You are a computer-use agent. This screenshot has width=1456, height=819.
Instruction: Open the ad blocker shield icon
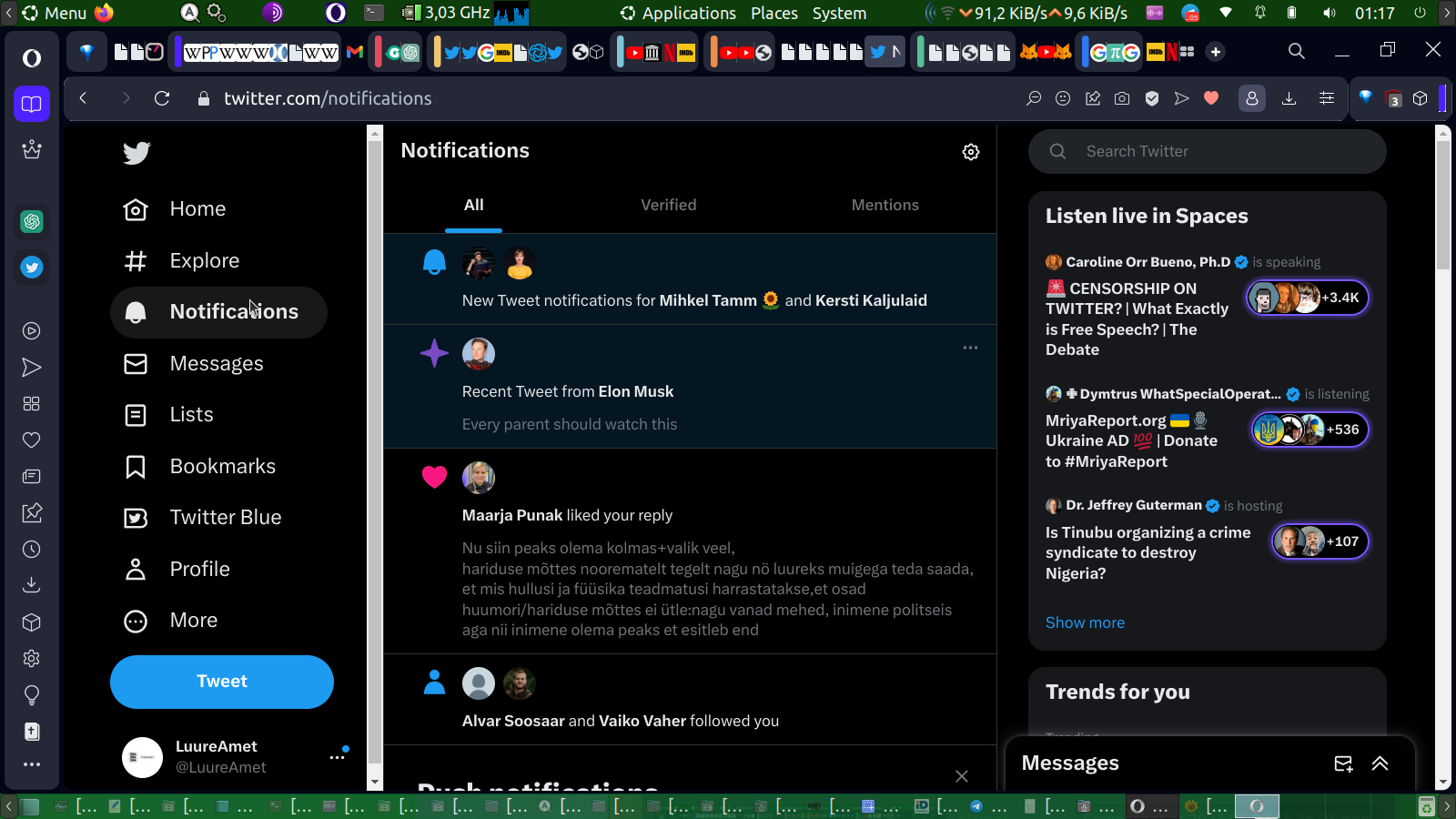pos(1152,98)
